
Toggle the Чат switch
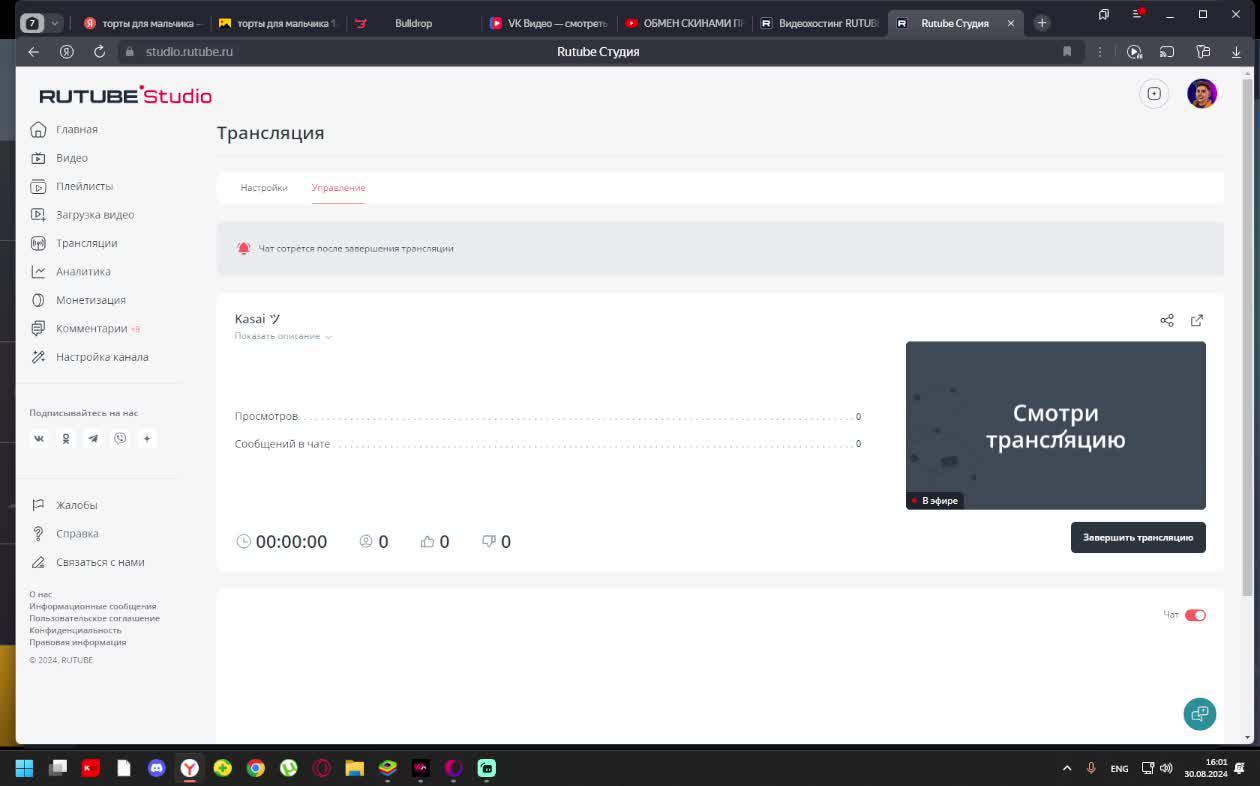(x=1195, y=615)
